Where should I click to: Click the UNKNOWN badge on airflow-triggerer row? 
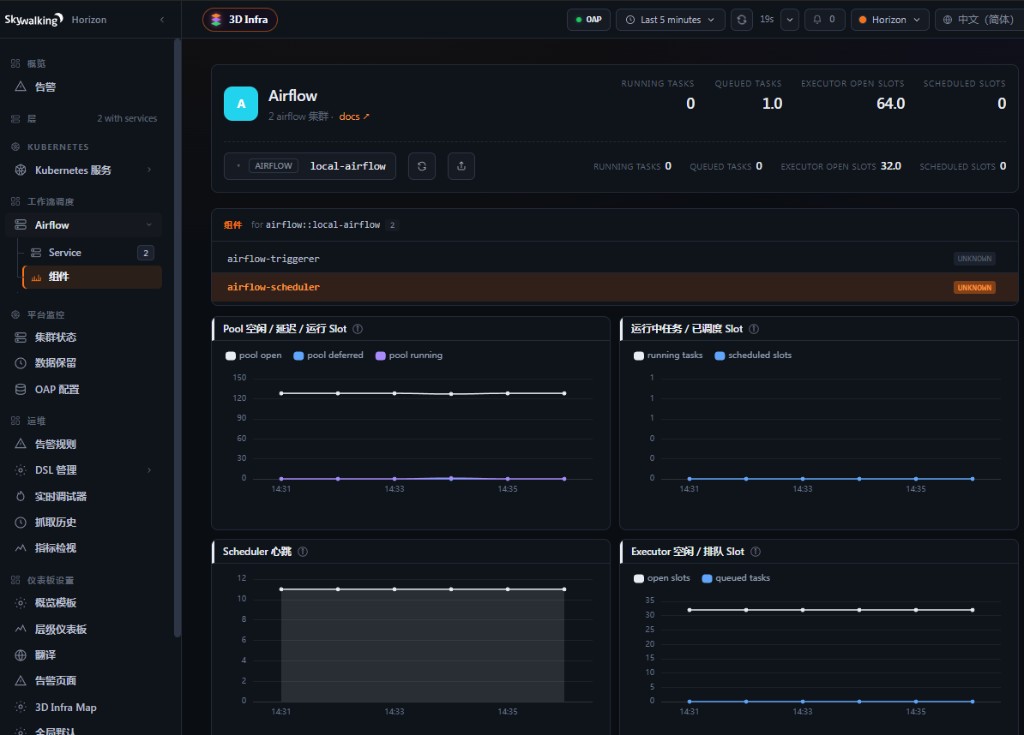pyautogui.click(x=974, y=259)
